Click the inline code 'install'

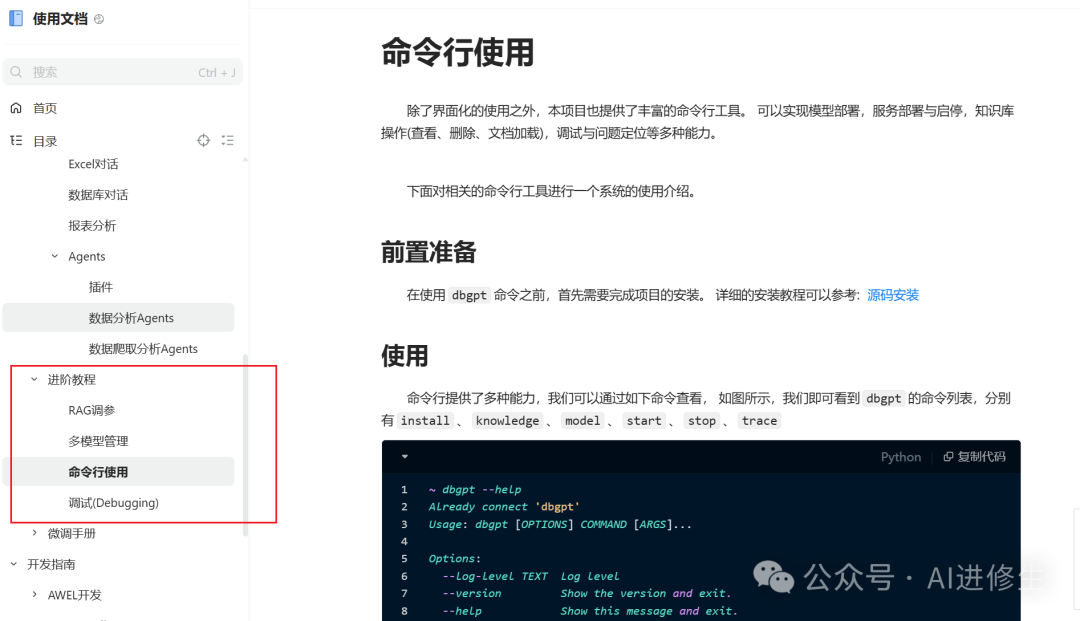pos(425,421)
